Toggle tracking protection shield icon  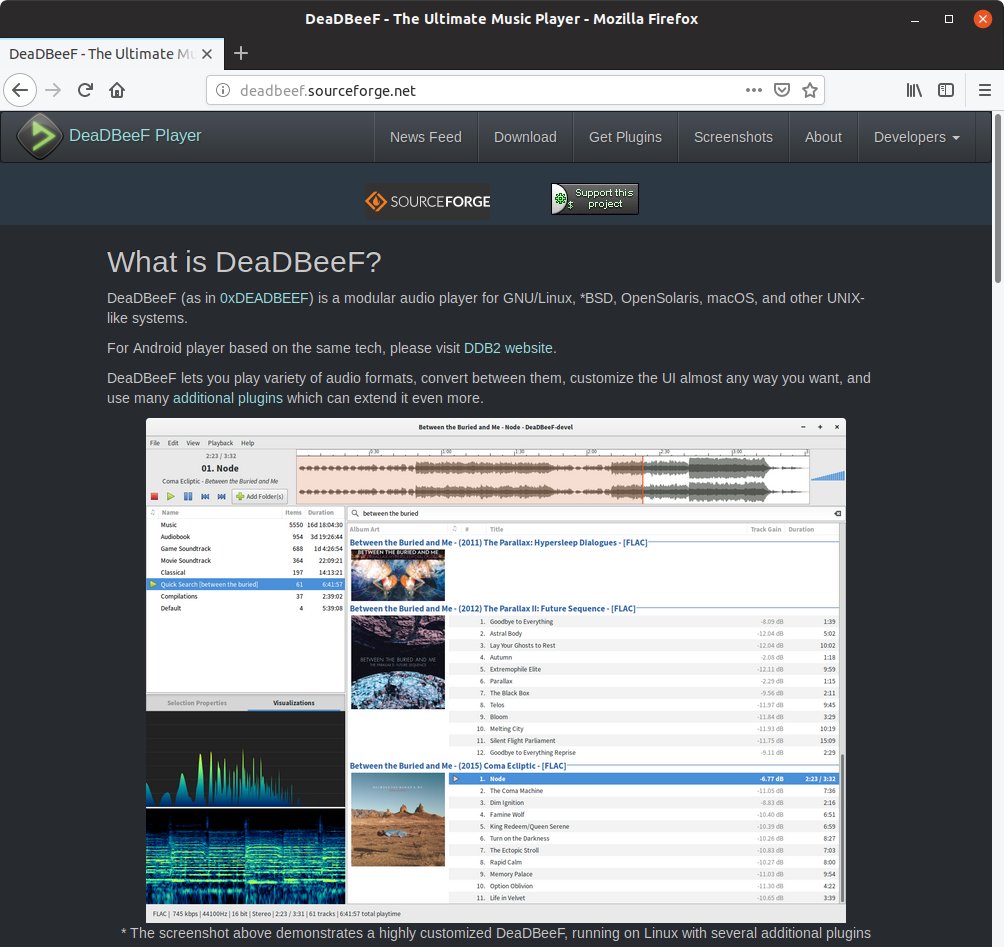782,89
